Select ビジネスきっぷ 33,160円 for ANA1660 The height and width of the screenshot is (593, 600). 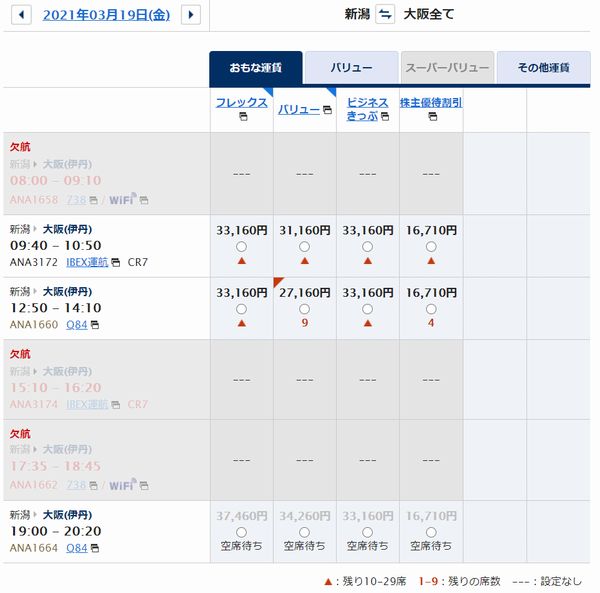(368, 309)
